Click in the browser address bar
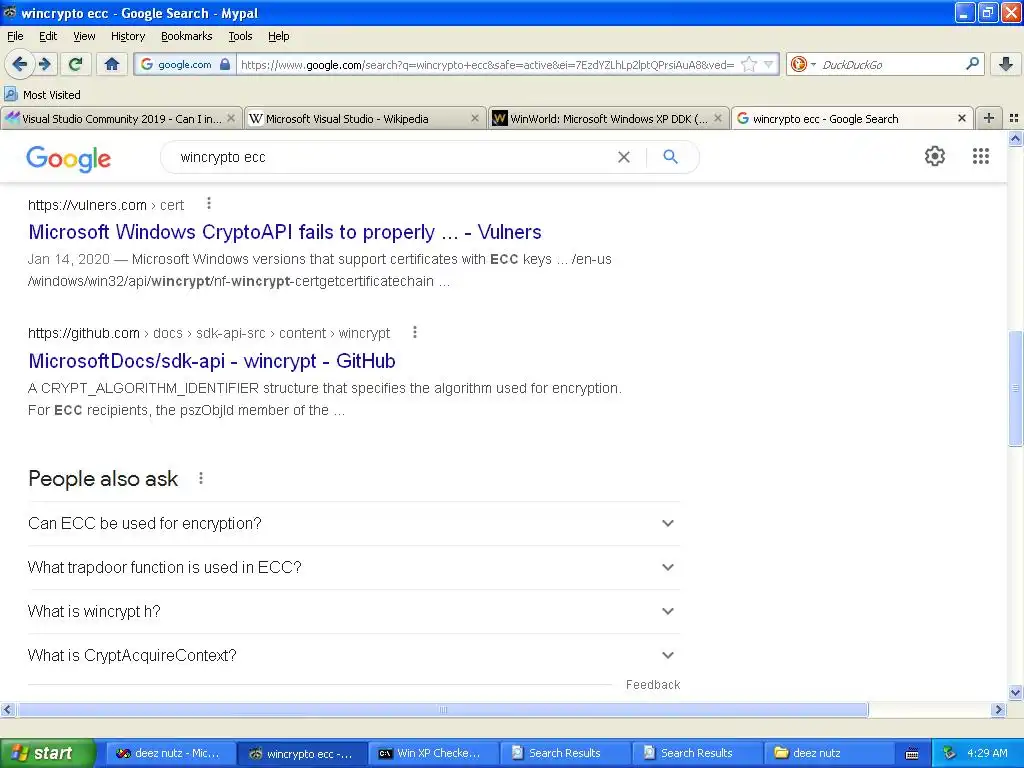This screenshot has height=768, width=1024. (x=487, y=65)
